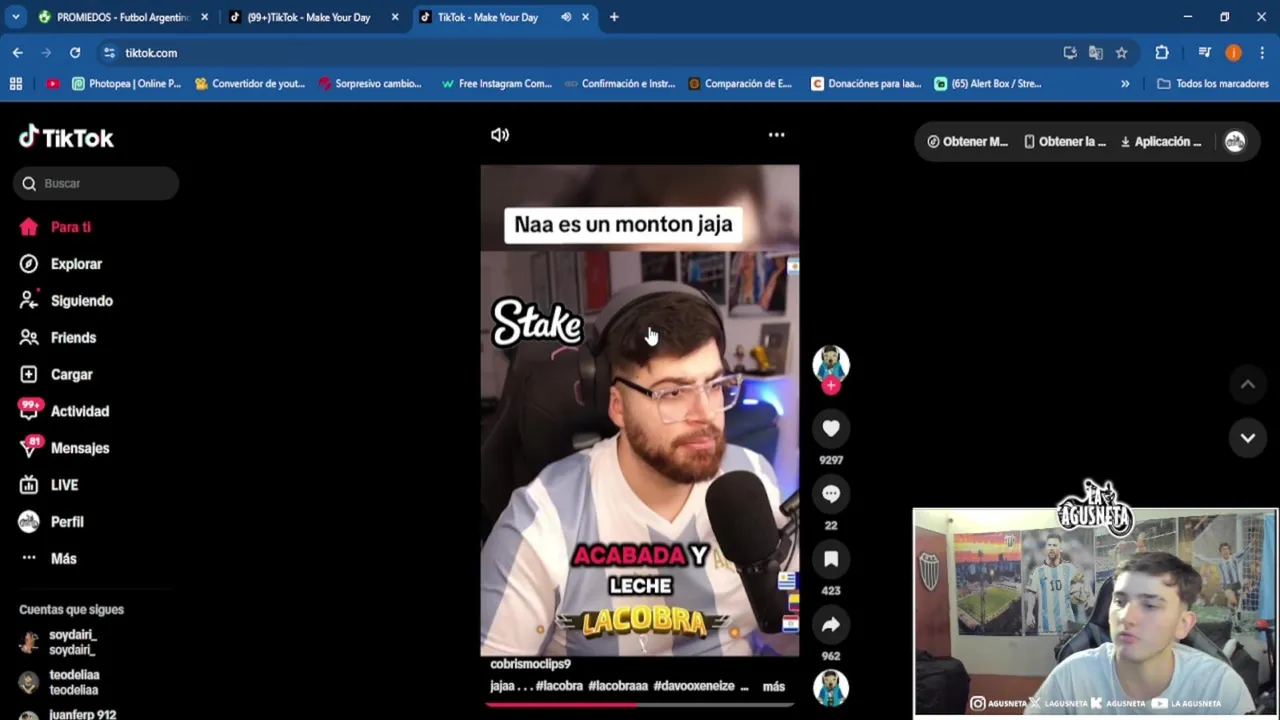Image resolution: width=1280 pixels, height=720 pixels.
Task: Close the active TikTok tab
Action: coord(586,17)
